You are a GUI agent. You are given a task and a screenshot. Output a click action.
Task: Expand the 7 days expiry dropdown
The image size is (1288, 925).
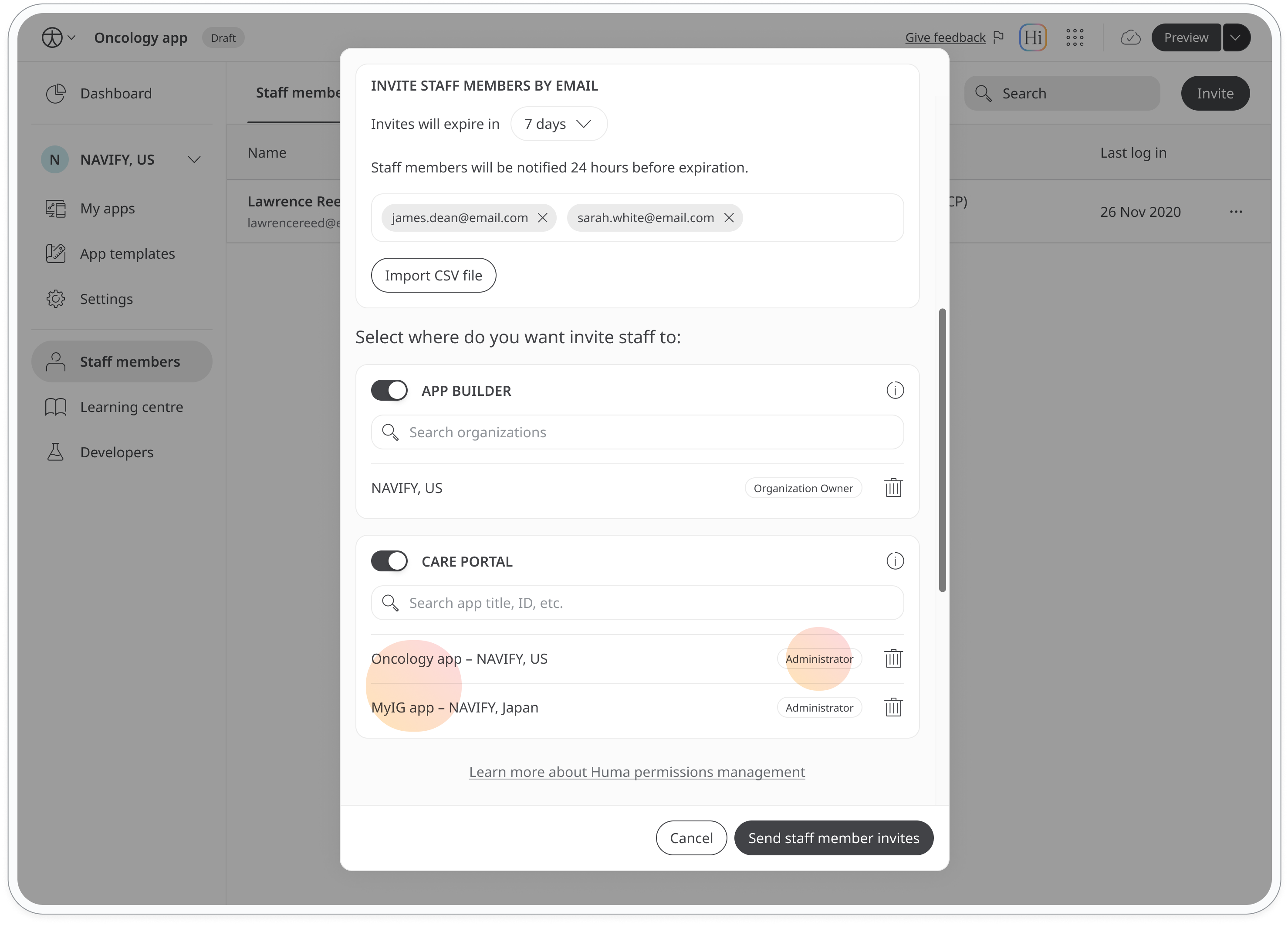[x=555, y=123]
